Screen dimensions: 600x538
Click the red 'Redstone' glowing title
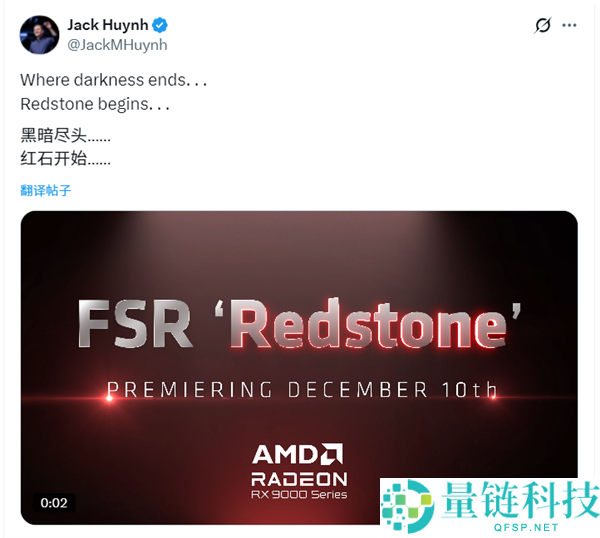367,324
